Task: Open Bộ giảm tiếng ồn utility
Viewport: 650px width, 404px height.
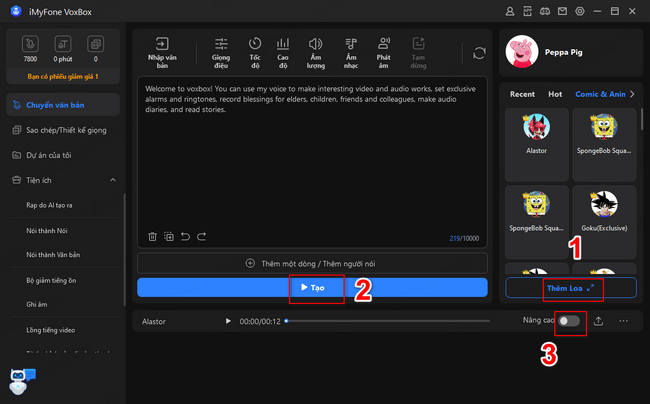Action: point(51,280)
